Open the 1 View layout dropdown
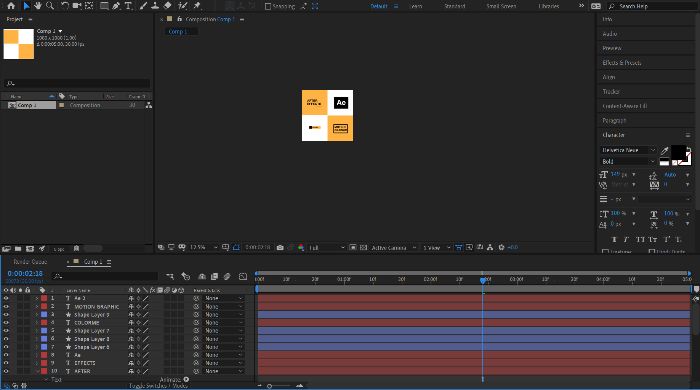700x390 pixels. [x=437, y=247]
